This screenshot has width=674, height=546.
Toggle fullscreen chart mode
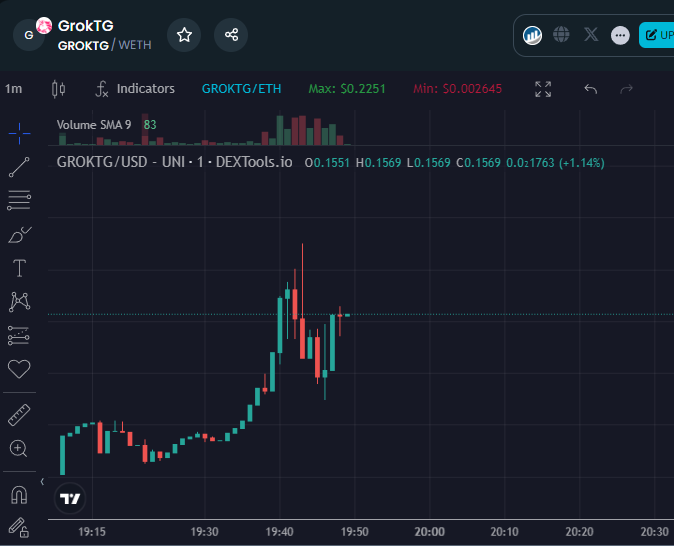(x=543, y=89)
